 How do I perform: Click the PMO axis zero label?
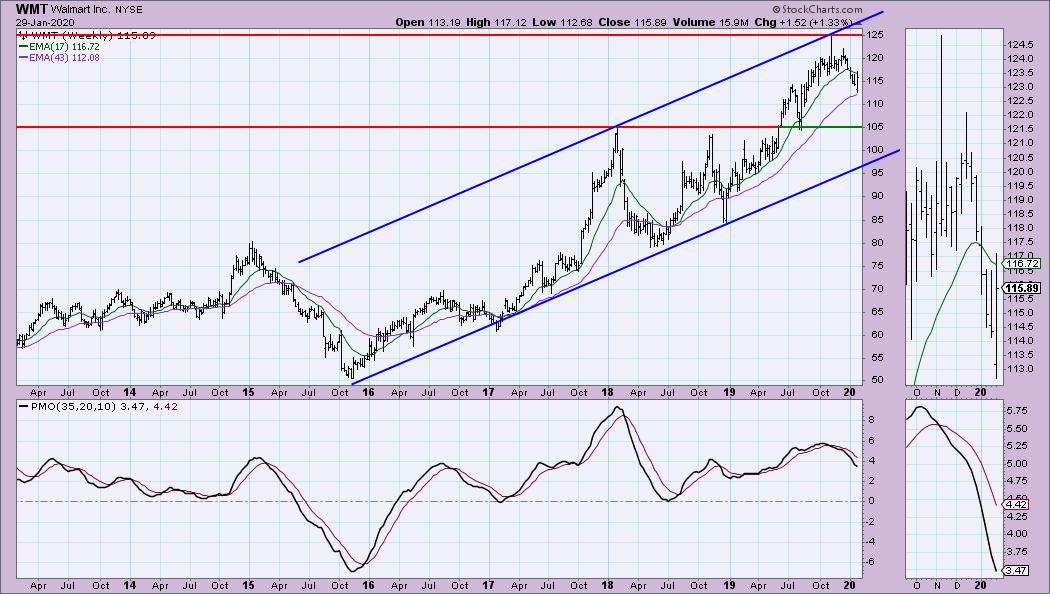(871, 501)
